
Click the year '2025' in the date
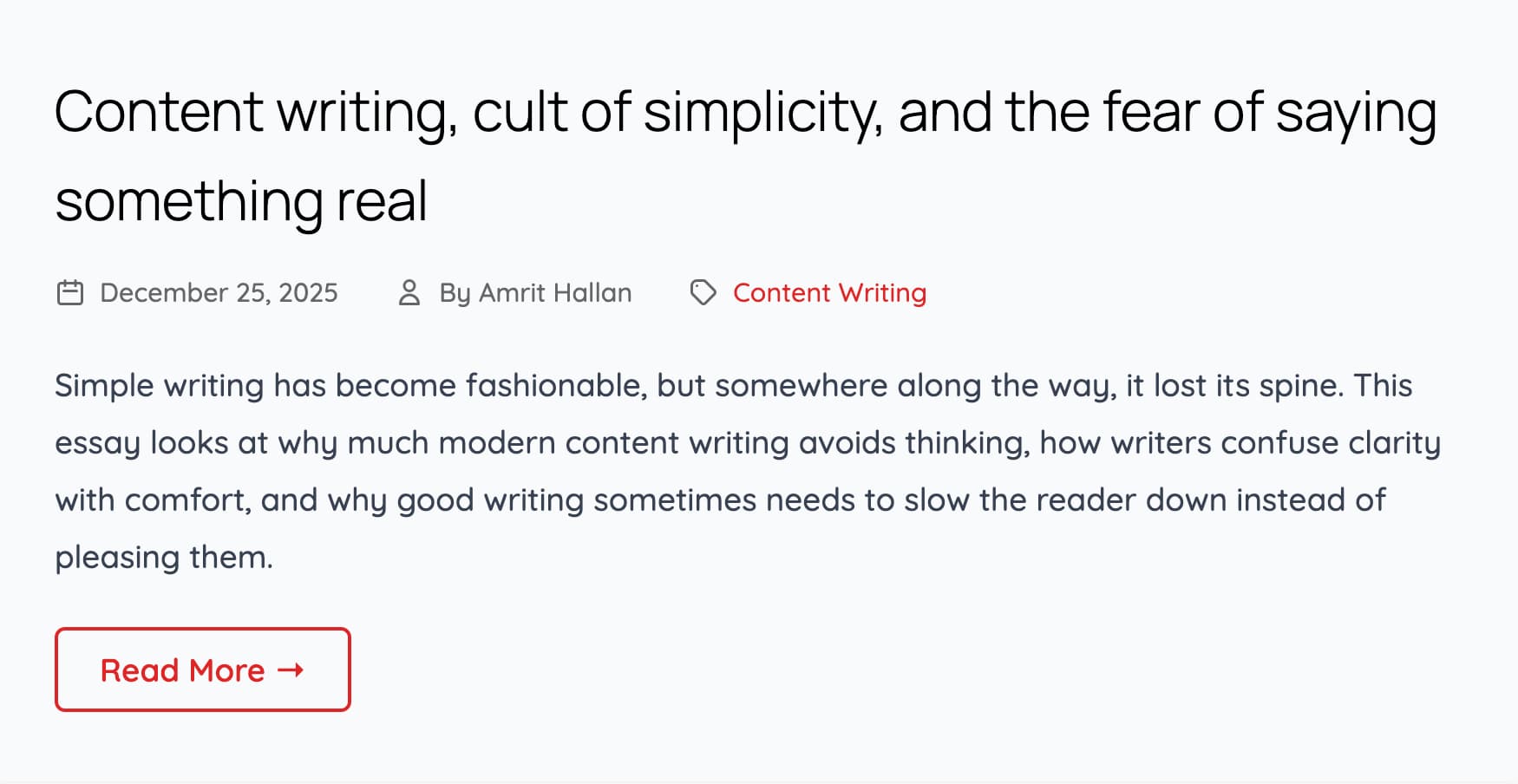308,293
